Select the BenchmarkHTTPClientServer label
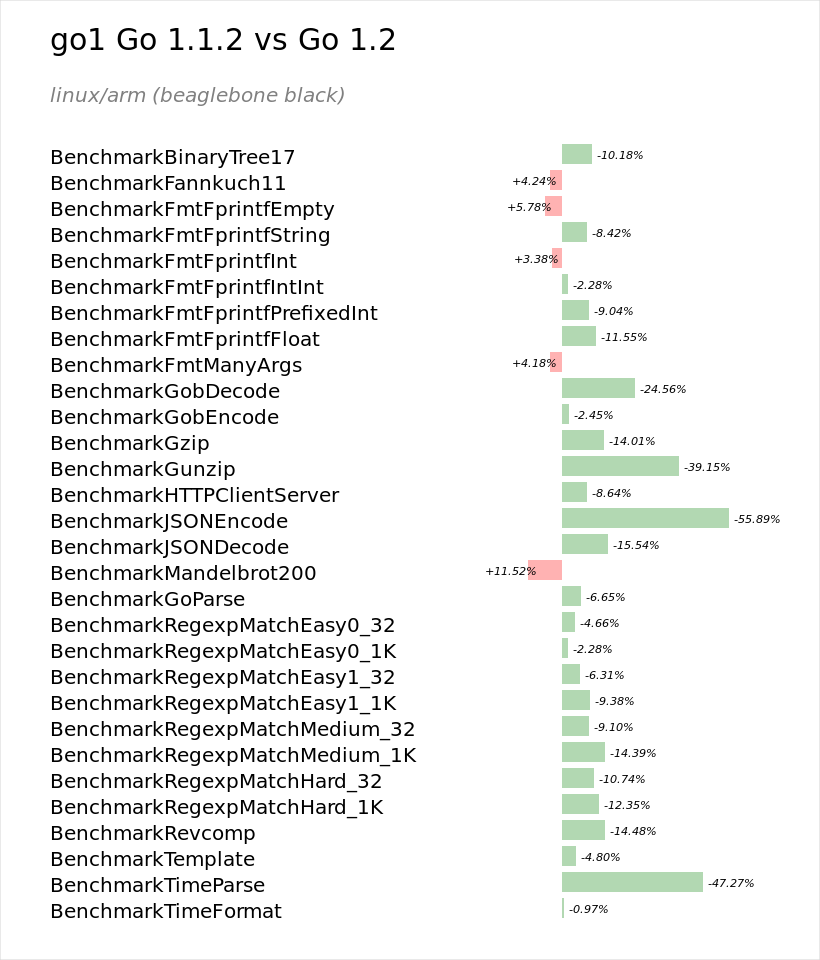This screenshot has height=960, width=820. (x=195, y=495)
